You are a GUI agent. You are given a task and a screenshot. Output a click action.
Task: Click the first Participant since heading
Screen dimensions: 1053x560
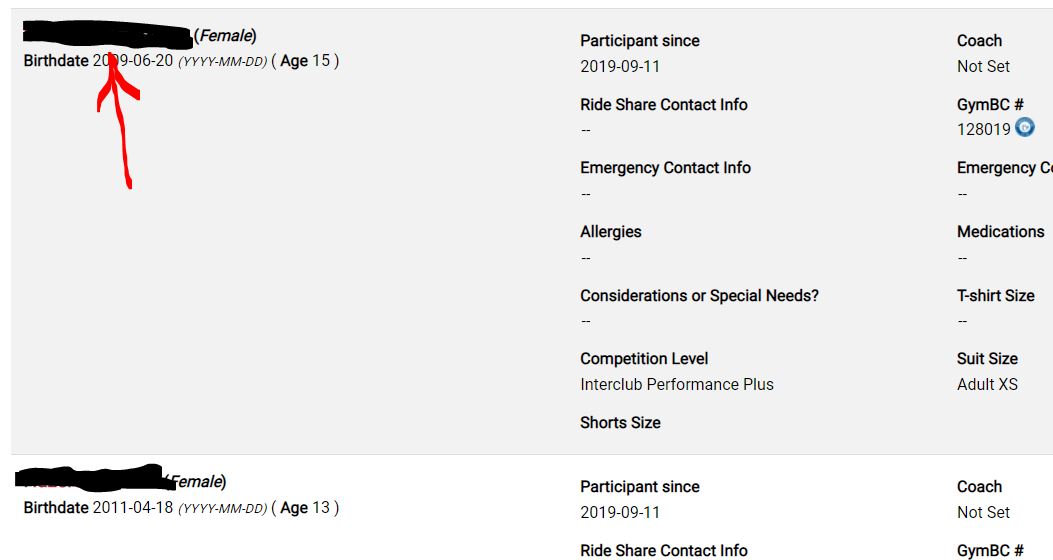[640, 41]
